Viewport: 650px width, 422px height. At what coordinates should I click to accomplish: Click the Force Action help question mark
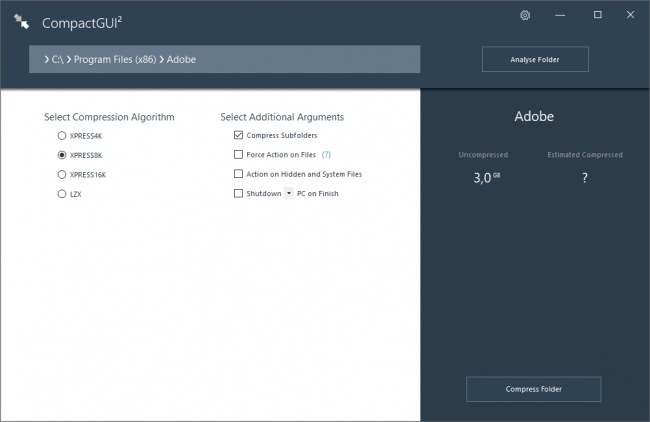(326, 155)
